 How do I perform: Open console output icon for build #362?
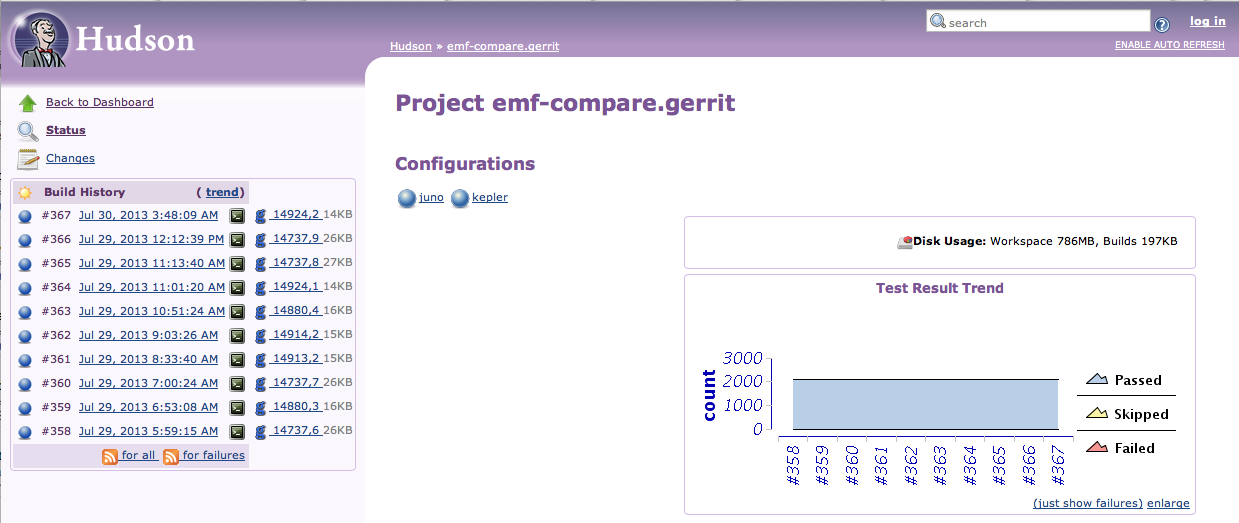point(237,335)
